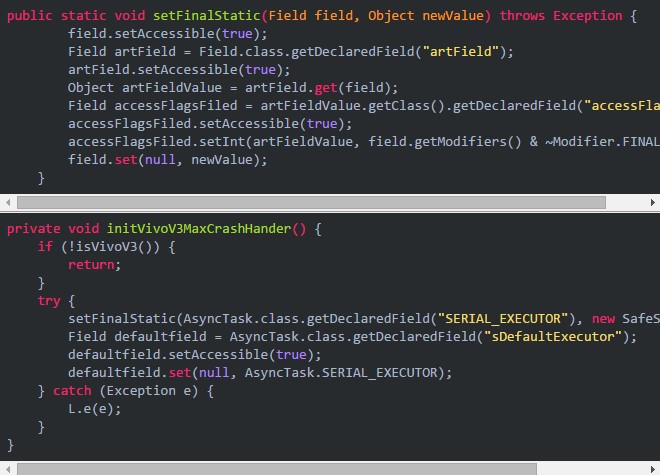Click the new keyword on setFinalStatic call line
The image size is (660, 475).
pyautogui.click(x=603, y=319)
